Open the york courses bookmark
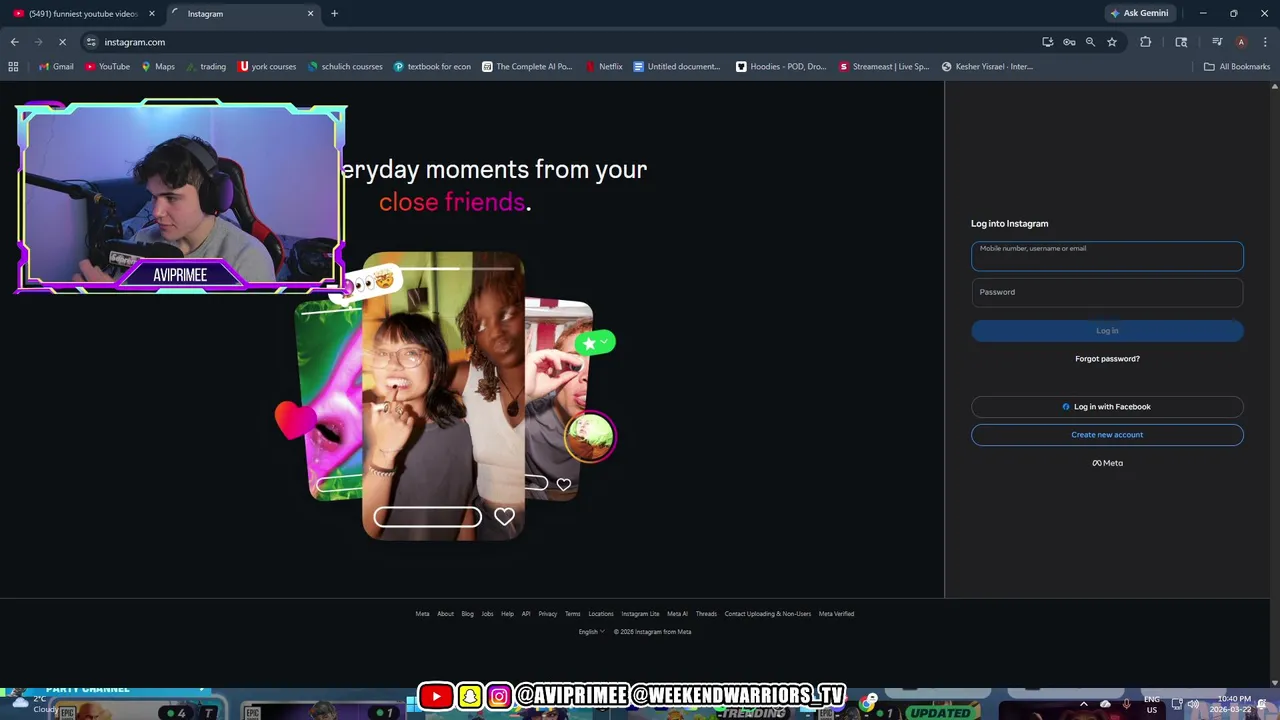Image resolution: width=1280 pixels, height=720 pixels. pyautogui.click(x=267, y=67)
